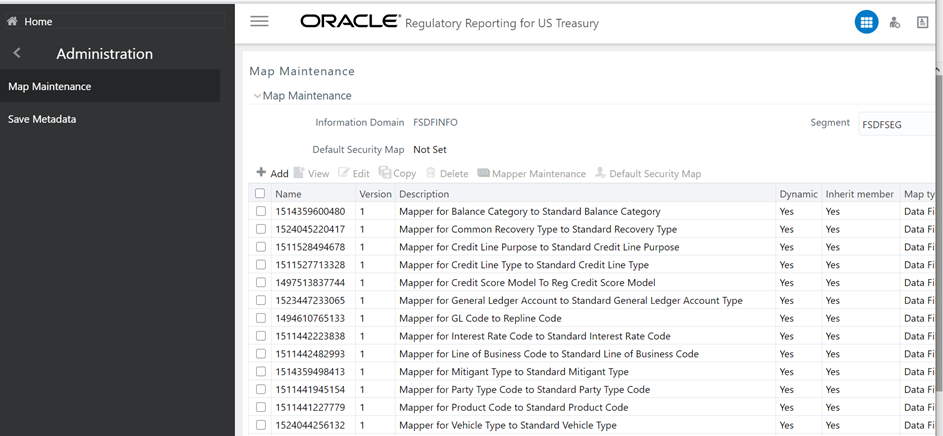Click the View button label

(319, 173)
